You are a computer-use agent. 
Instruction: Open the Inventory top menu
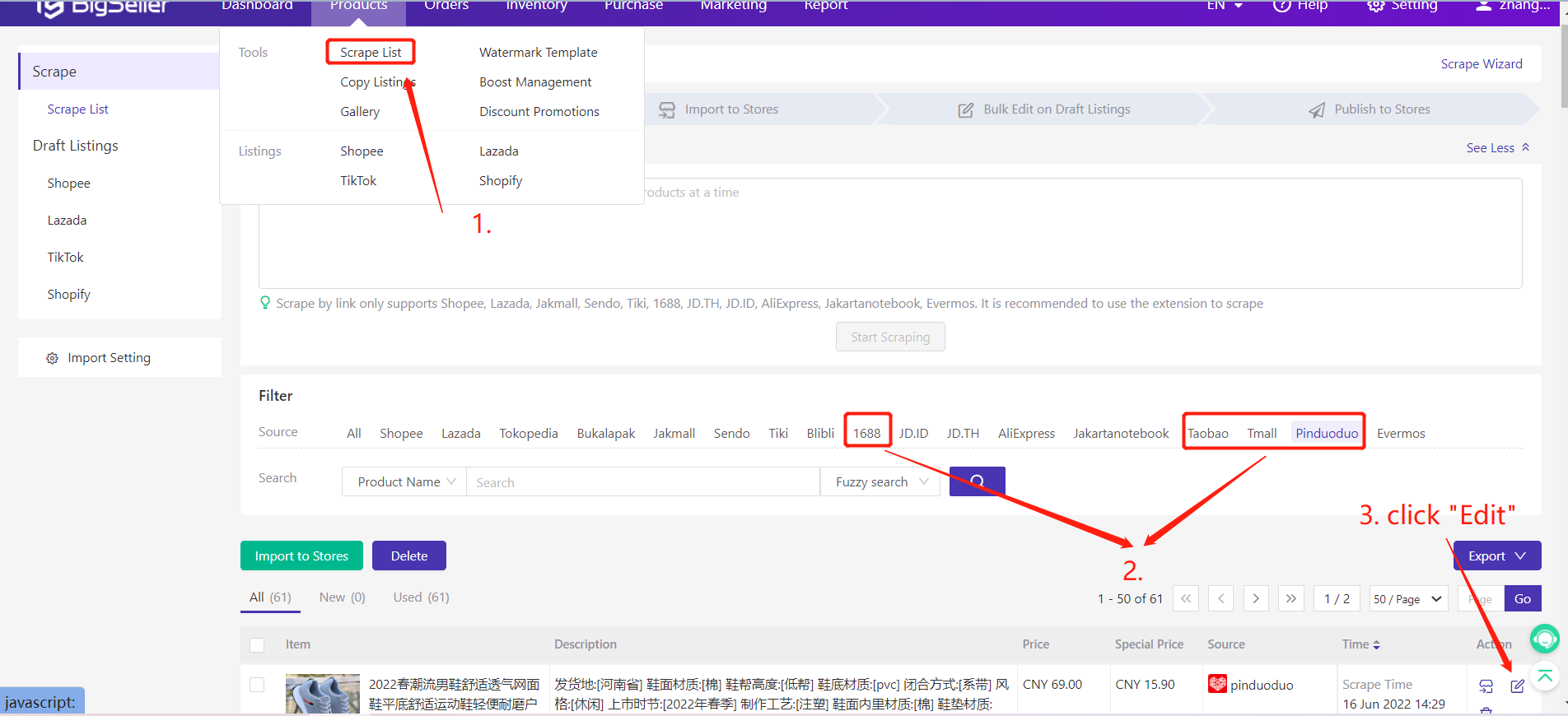[537, 6]
